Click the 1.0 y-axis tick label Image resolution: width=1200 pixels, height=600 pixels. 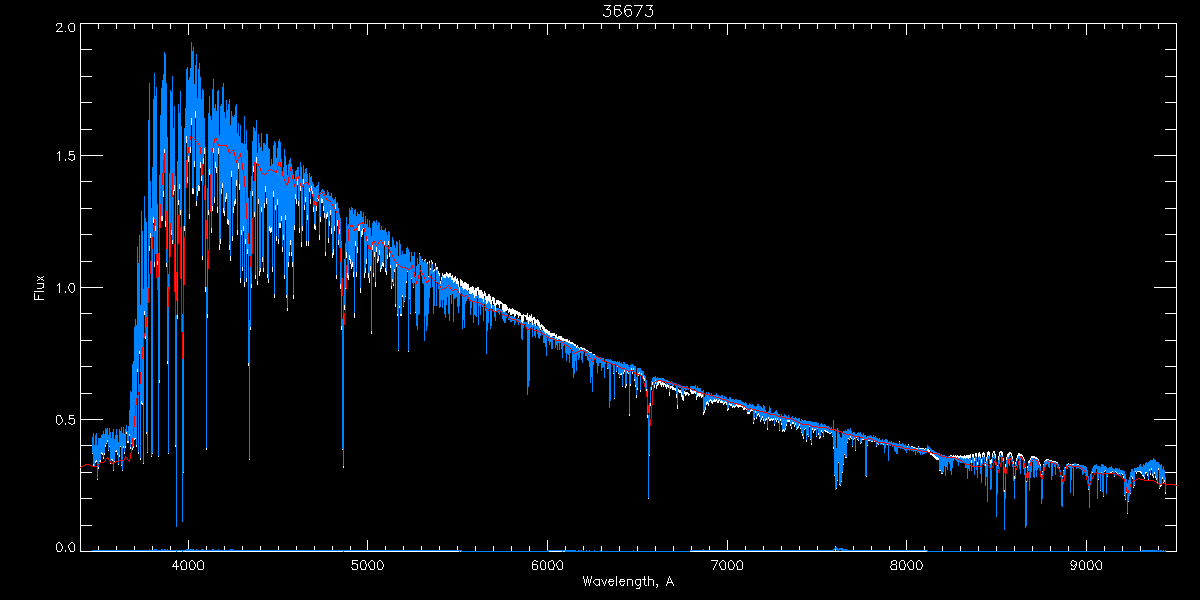point(66,288)
